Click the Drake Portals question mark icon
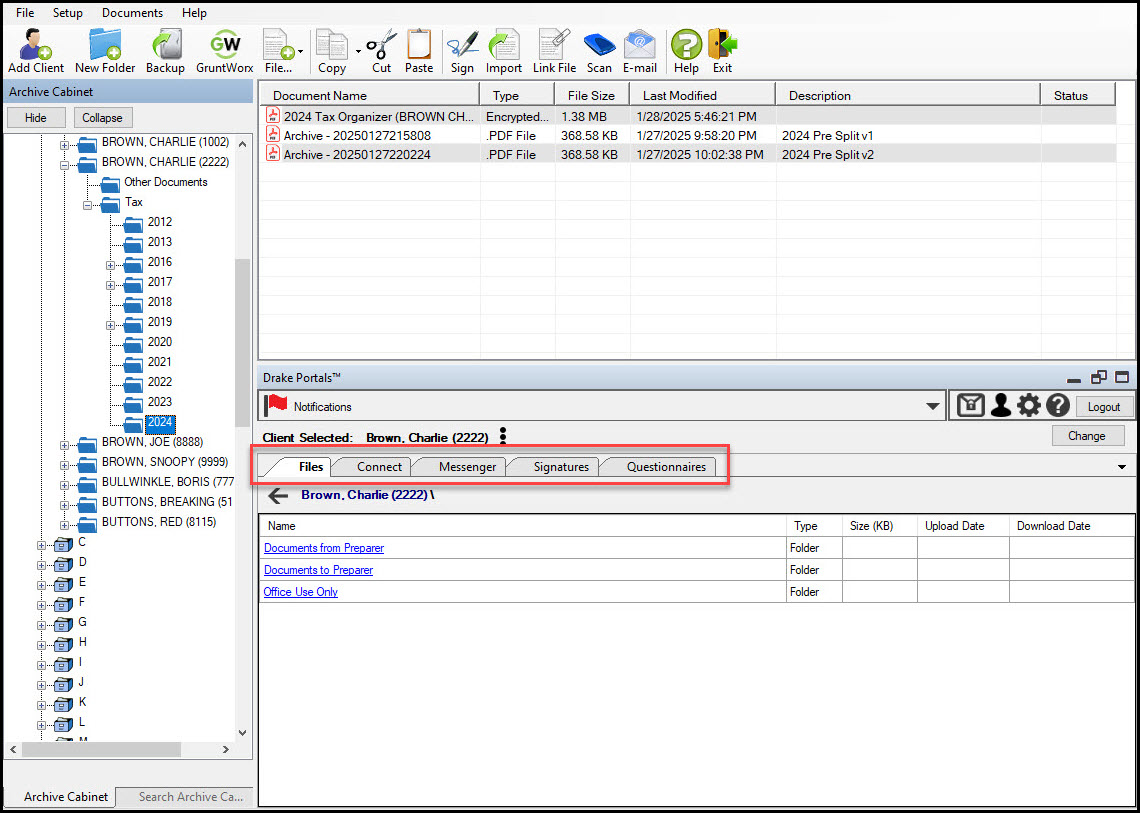The height and width of the screenshot is (813, 1140). (x=1058, y=406)
